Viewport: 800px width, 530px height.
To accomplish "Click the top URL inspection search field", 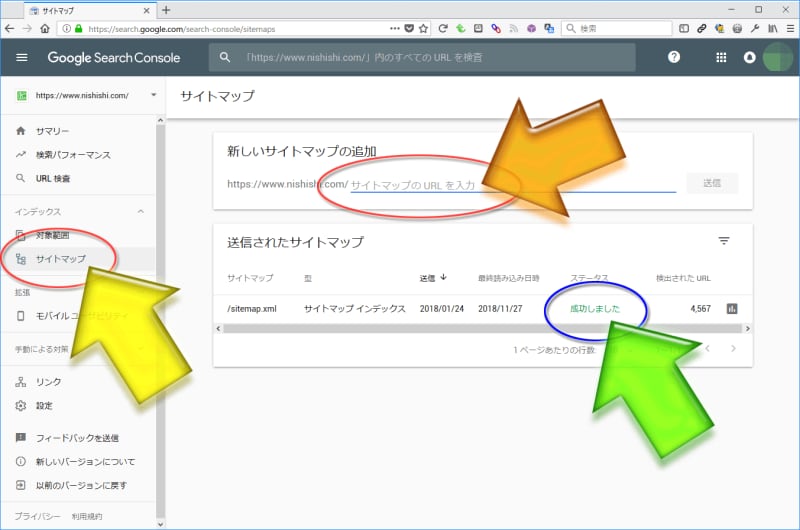I will pyautogui.click(x=422, y=57).
